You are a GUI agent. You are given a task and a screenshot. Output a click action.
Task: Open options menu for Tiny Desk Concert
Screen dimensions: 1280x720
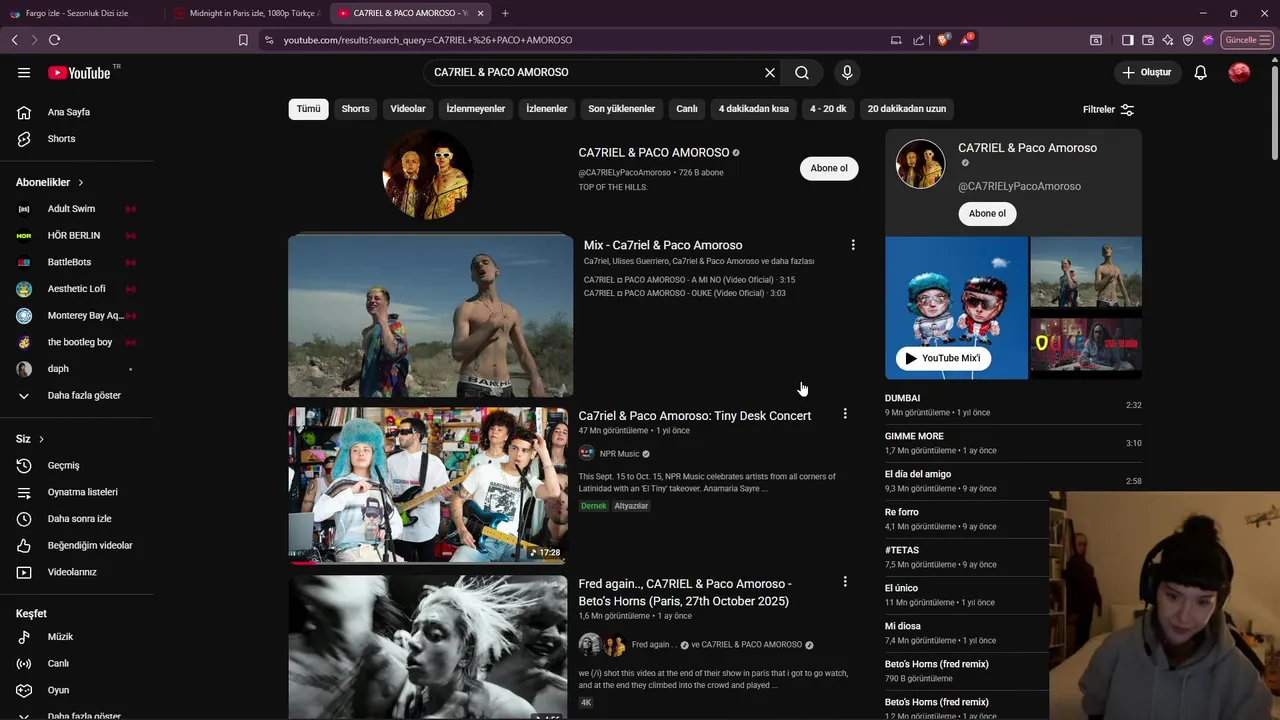(845, 413)
